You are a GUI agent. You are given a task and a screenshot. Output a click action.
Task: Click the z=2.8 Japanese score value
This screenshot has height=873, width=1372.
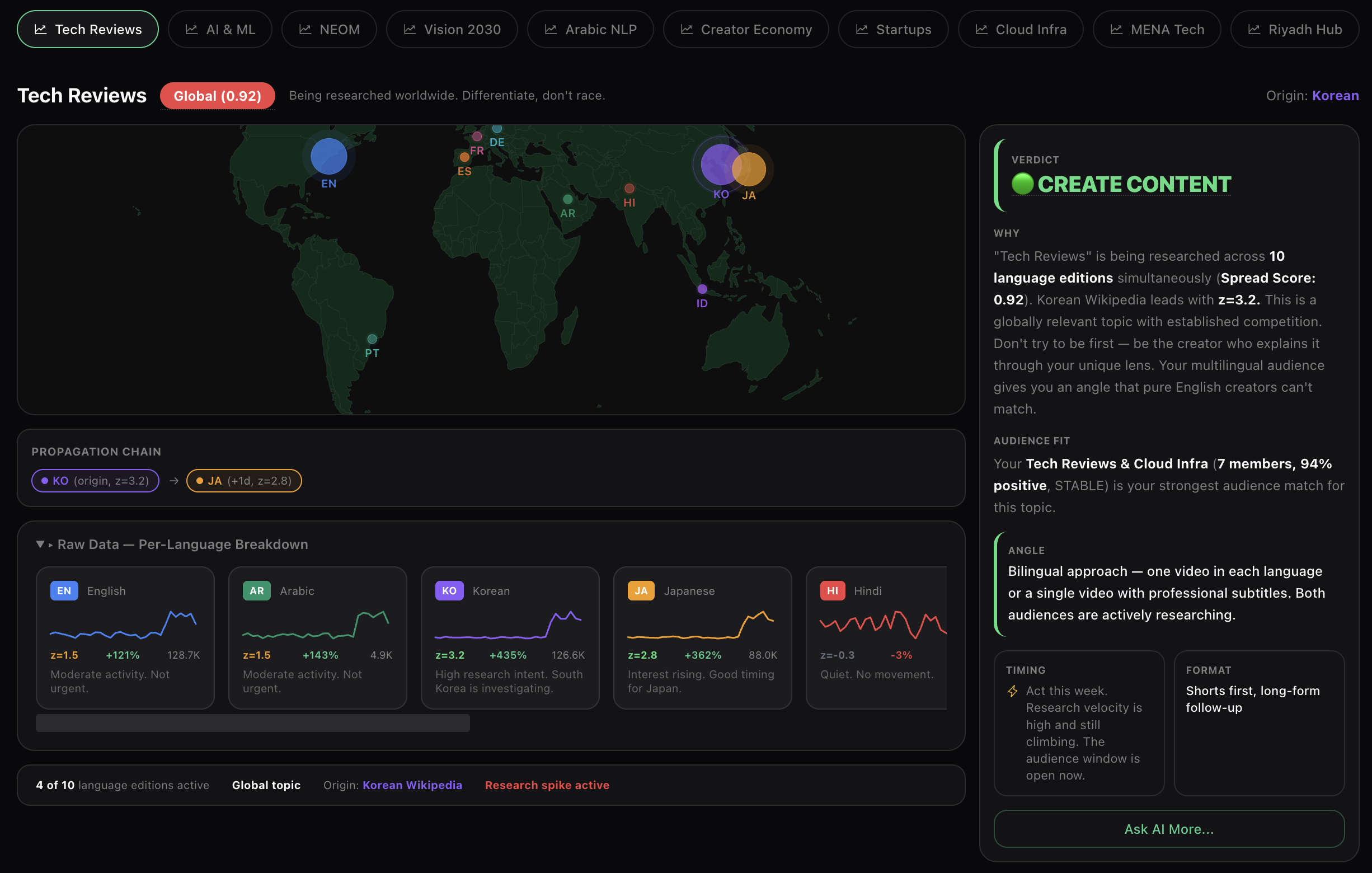[x=643, y=655]
